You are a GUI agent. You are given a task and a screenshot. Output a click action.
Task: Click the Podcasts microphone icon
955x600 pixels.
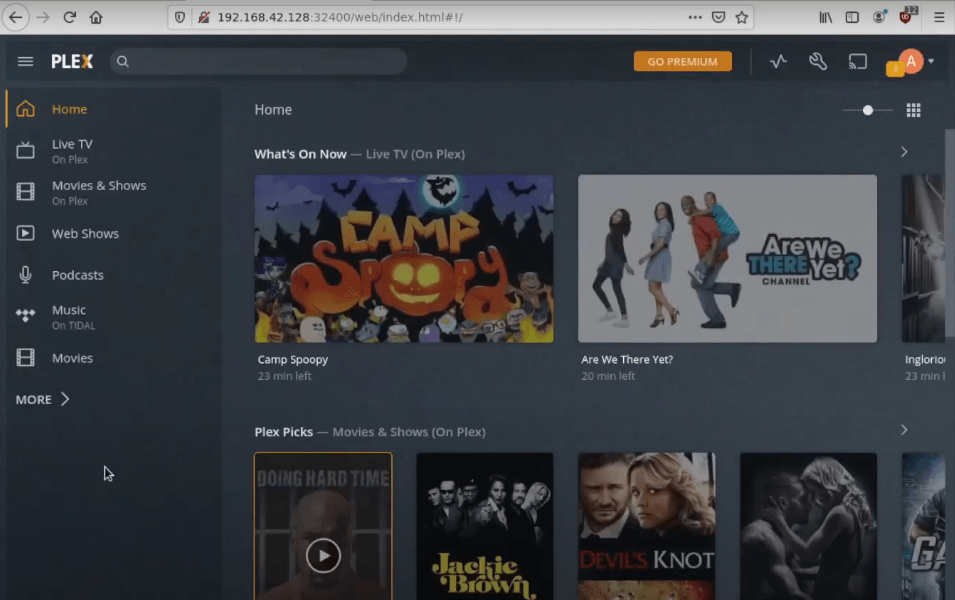(x=26, y=275)
